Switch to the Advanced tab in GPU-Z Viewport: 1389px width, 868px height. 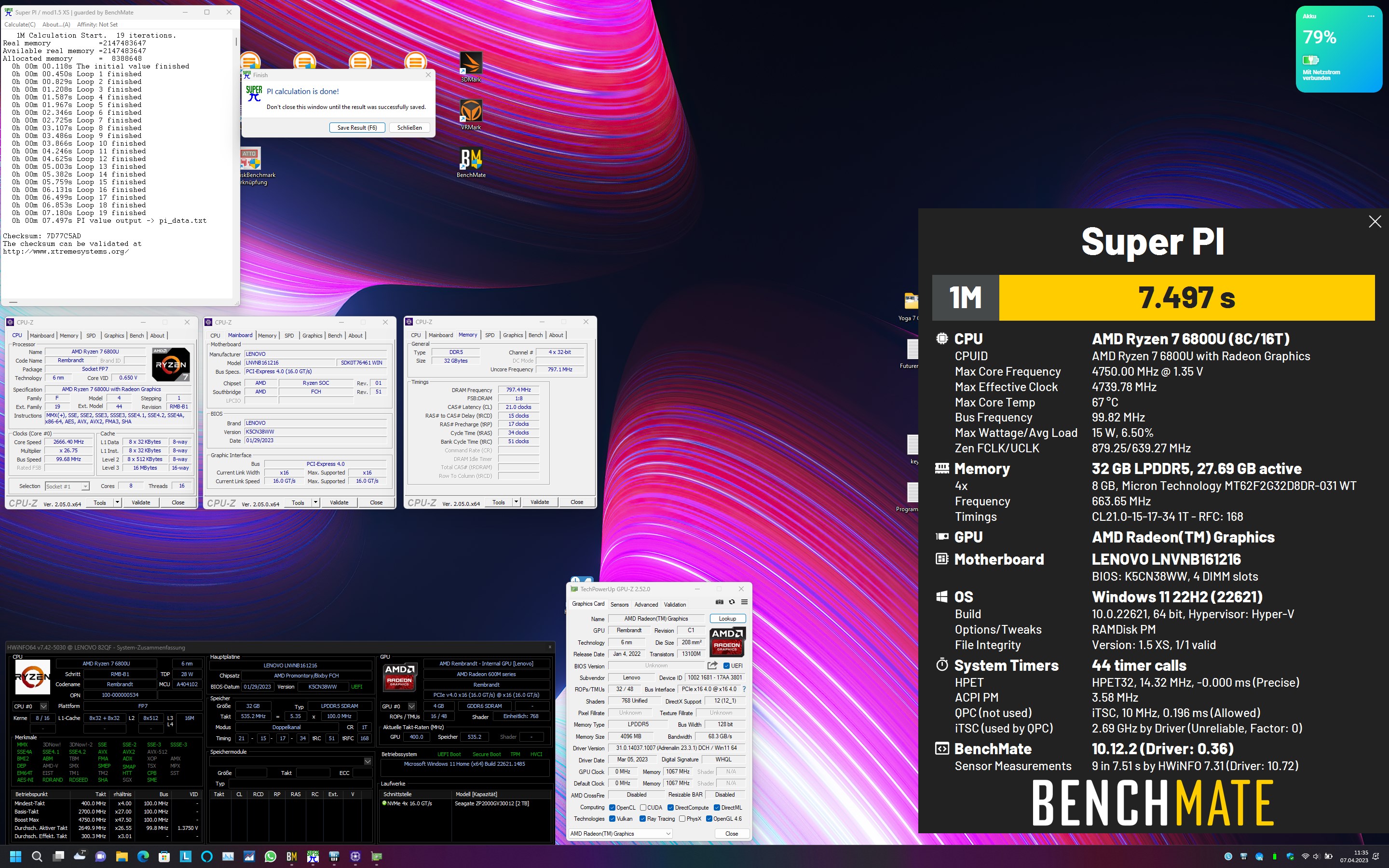click(646, 605)
